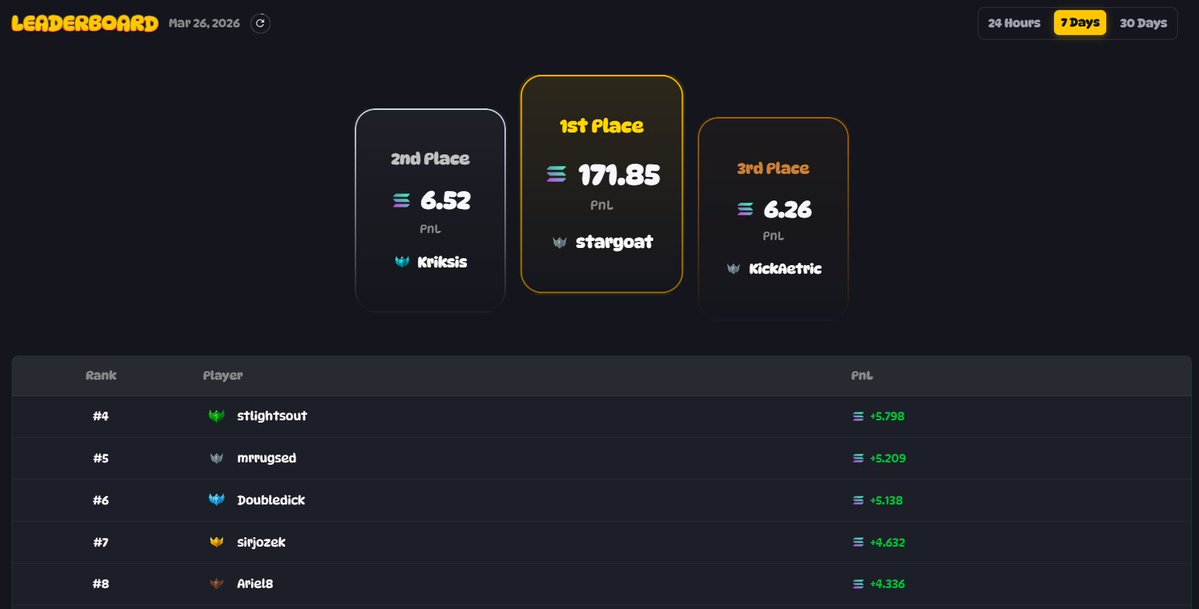Viewport: 1199px width, 609px height.
Task: Click the stargoat player name
Action: click(x=614, y=243)
